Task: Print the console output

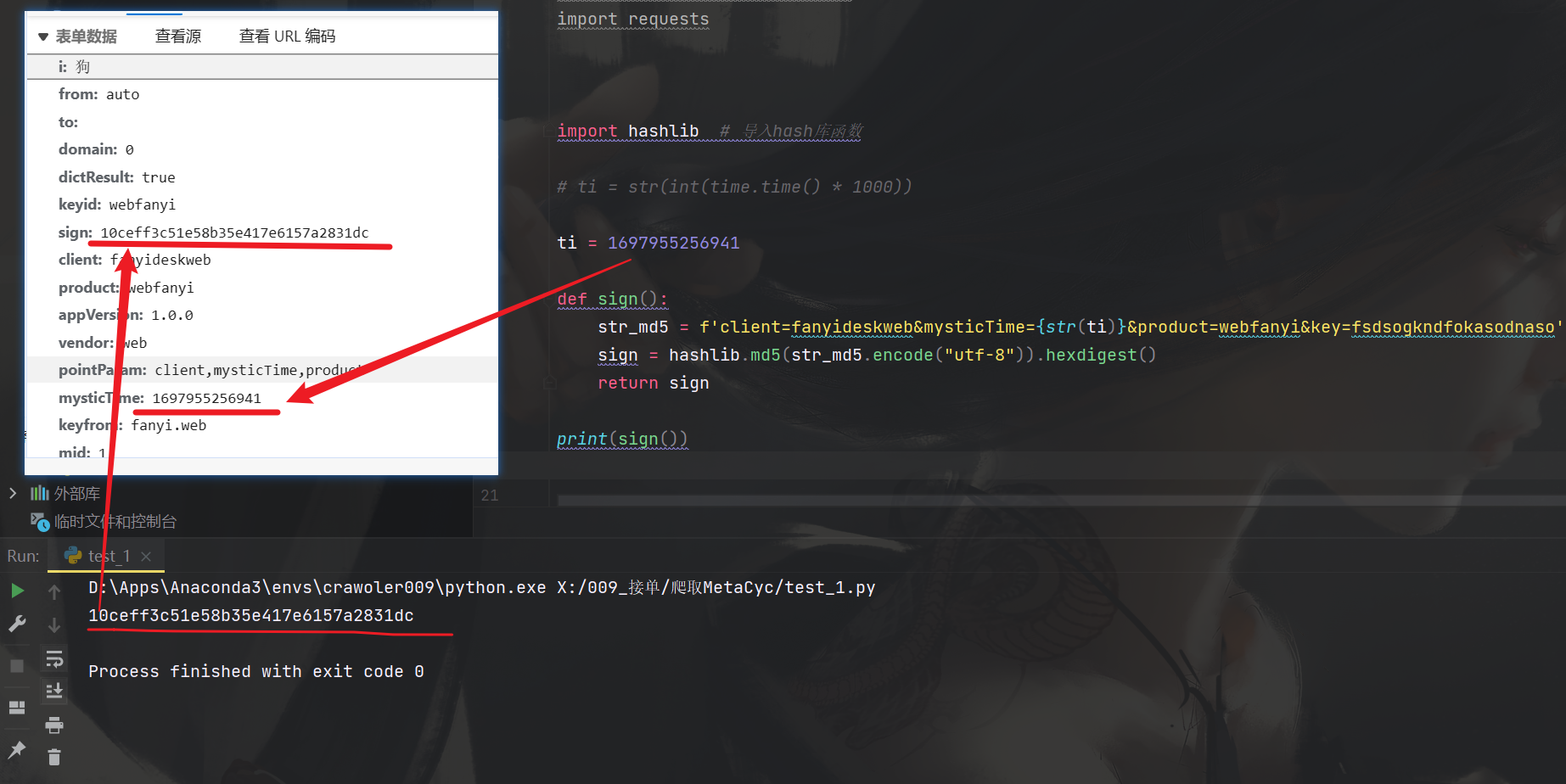Action: 54,725
